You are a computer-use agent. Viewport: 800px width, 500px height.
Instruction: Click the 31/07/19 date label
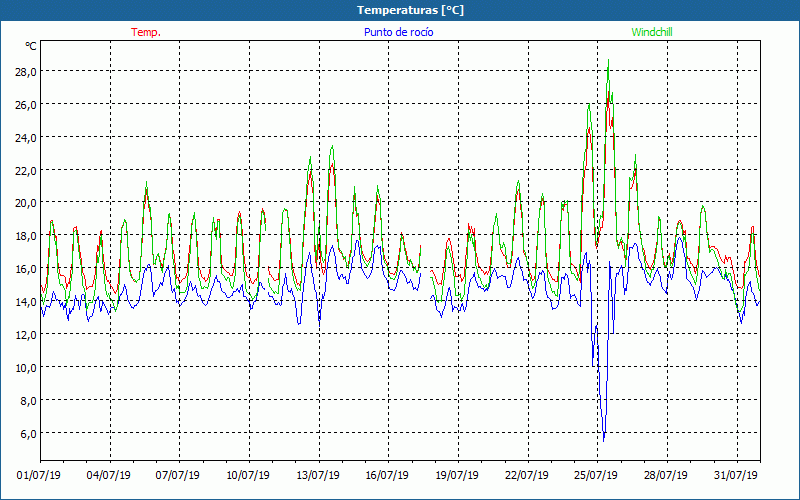click(736, 475)
